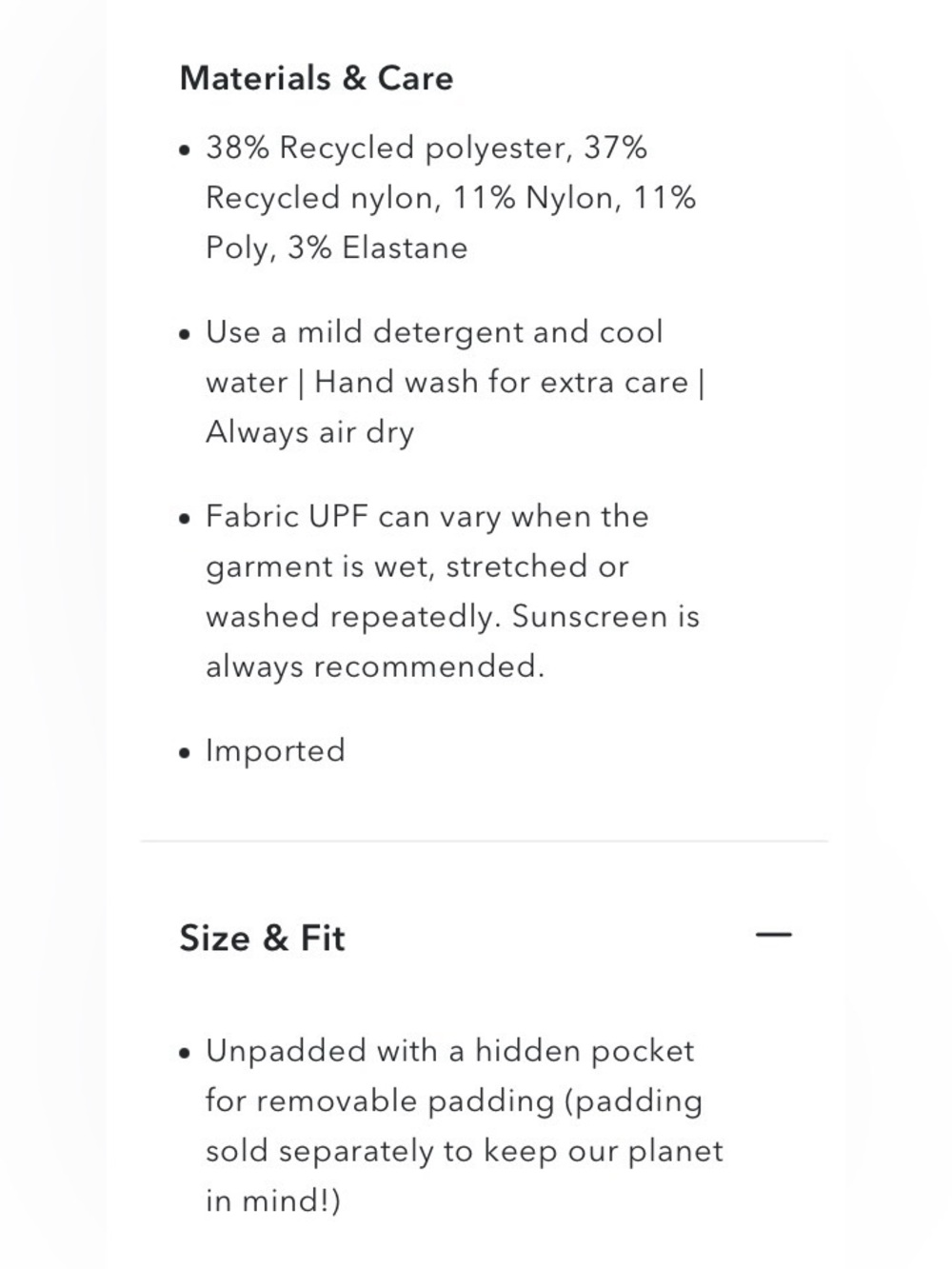Click 'Hand wash for extra care' text
This screenshot has height=1269, width=952.
point(501,382)
